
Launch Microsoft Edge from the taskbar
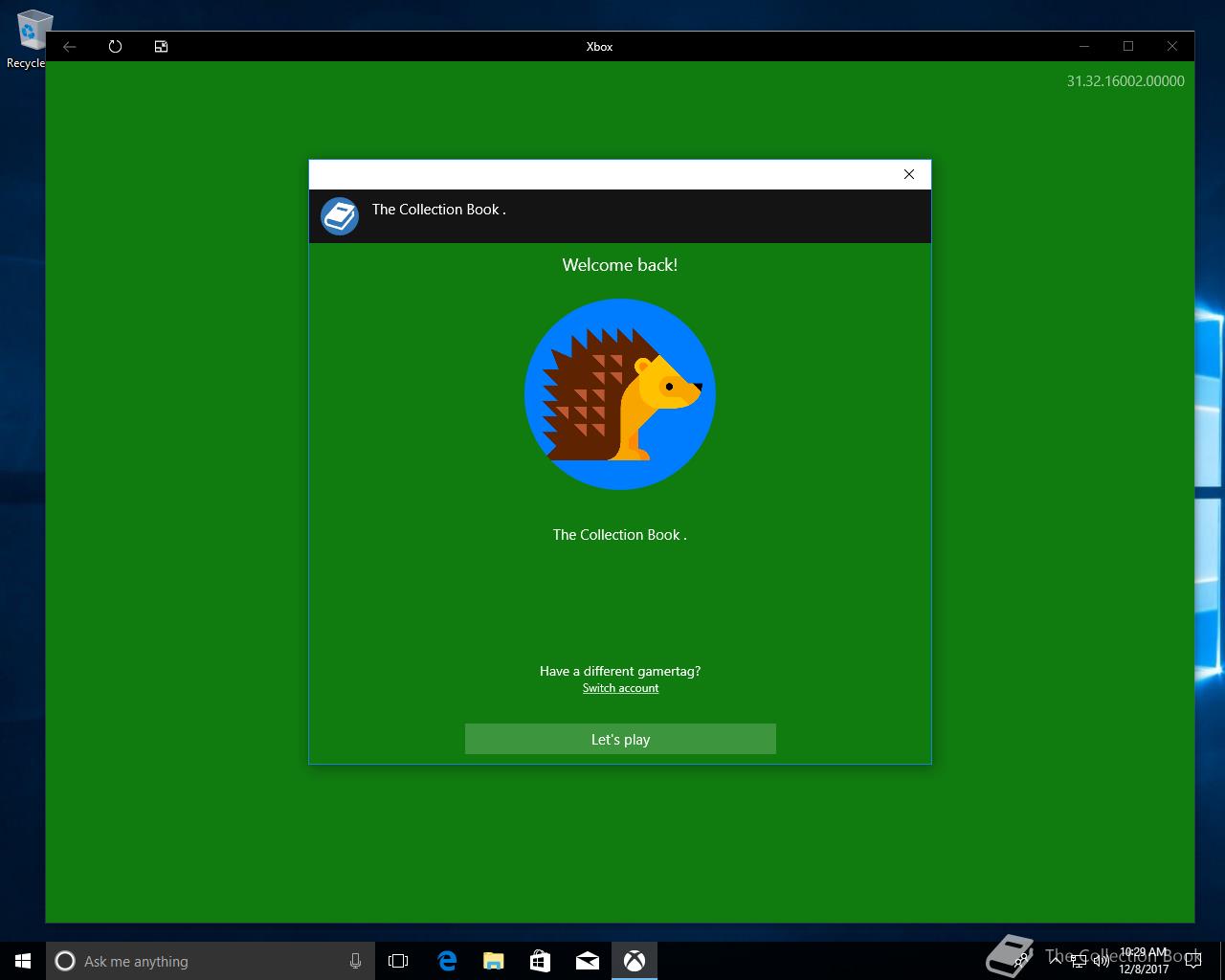pyautogui.click(x=447, y=961)
